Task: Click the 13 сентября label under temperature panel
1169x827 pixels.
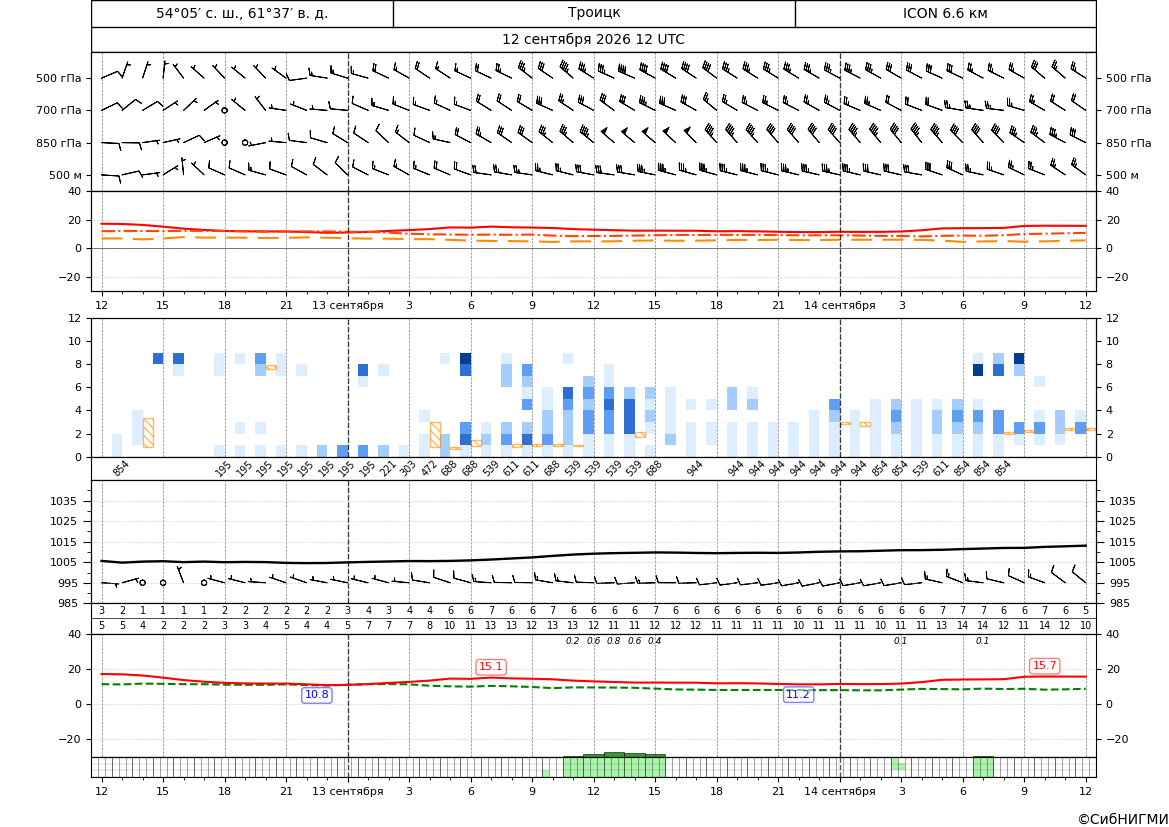Action: click(347, 305)
